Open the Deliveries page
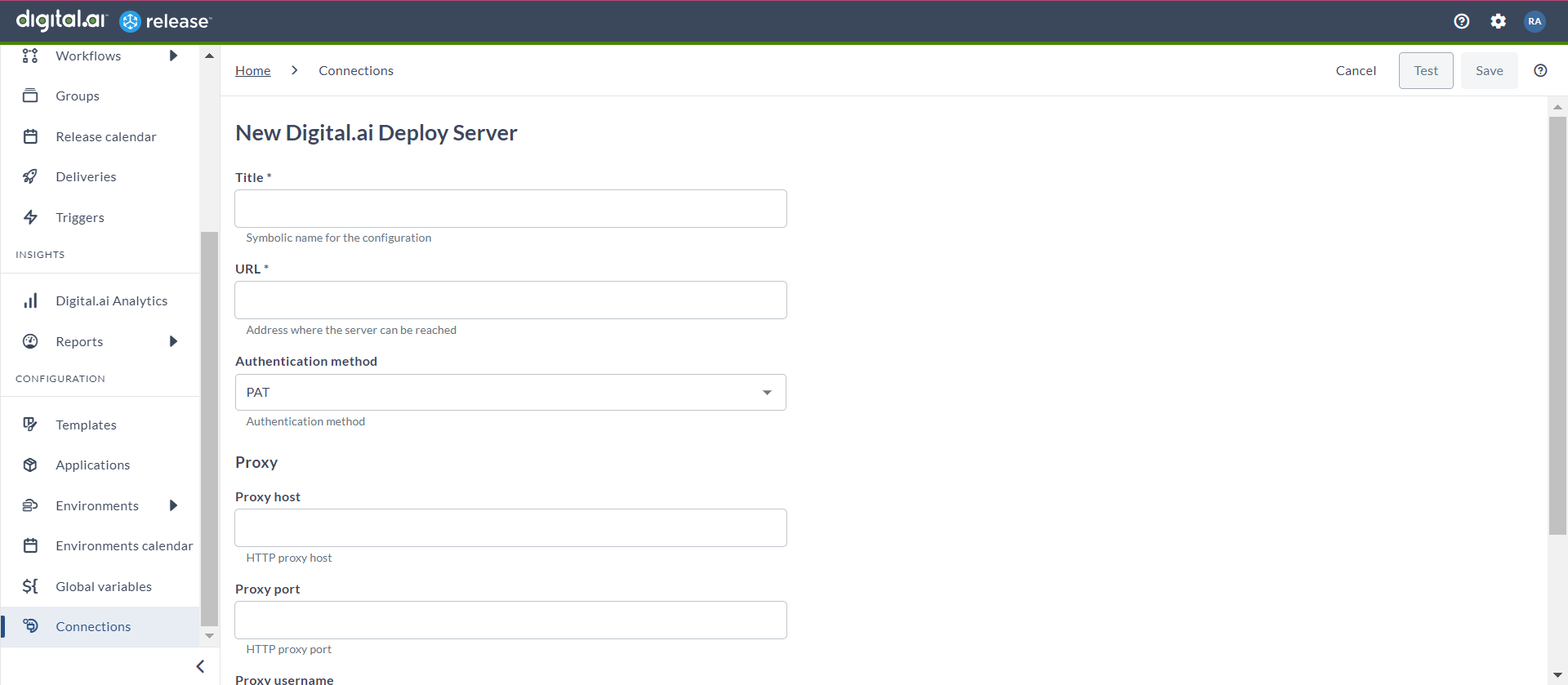Screen dimensions: 1568x685 (86, 176)
